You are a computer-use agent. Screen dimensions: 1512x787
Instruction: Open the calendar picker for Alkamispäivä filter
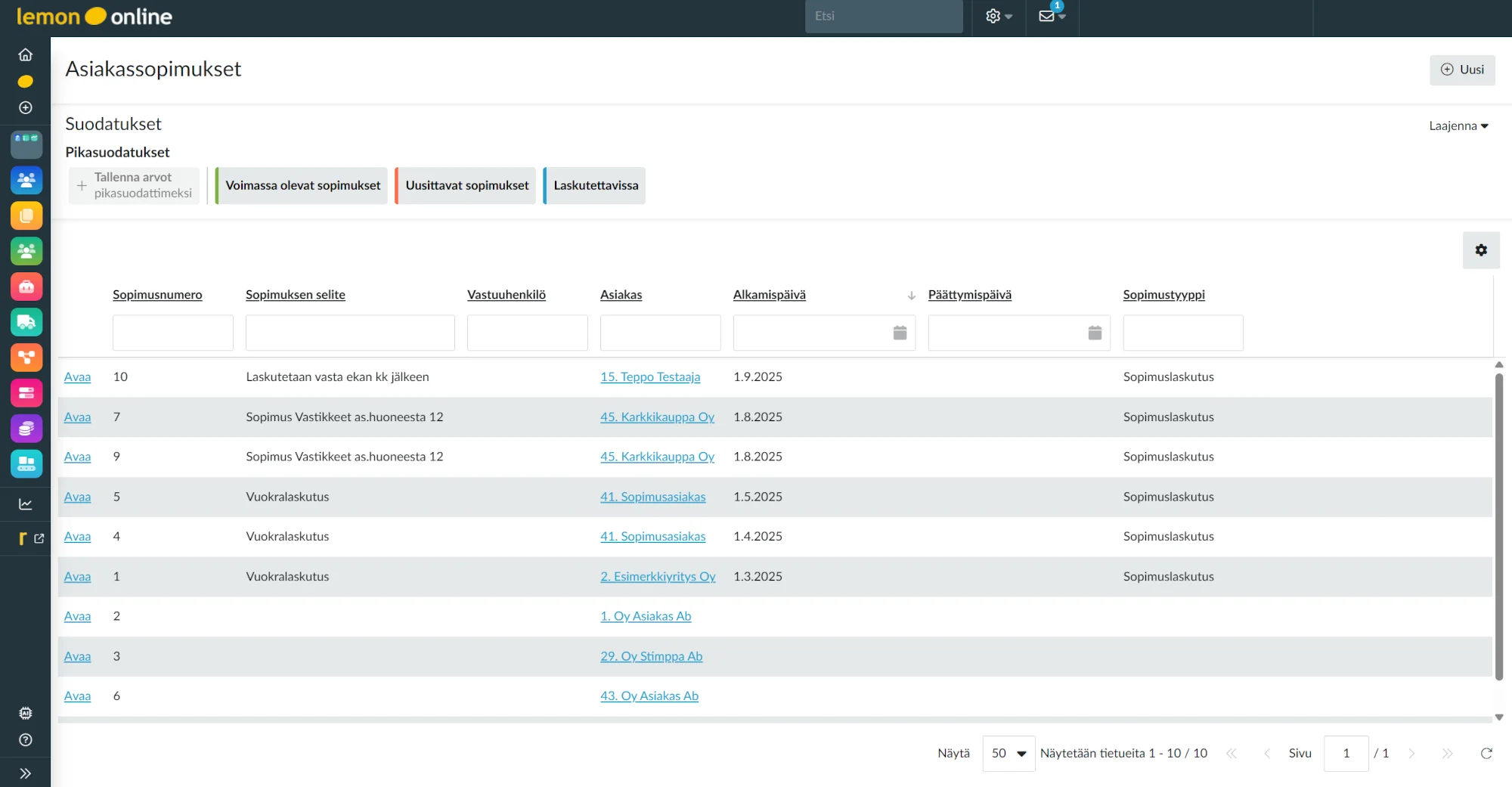click(900, 333)
